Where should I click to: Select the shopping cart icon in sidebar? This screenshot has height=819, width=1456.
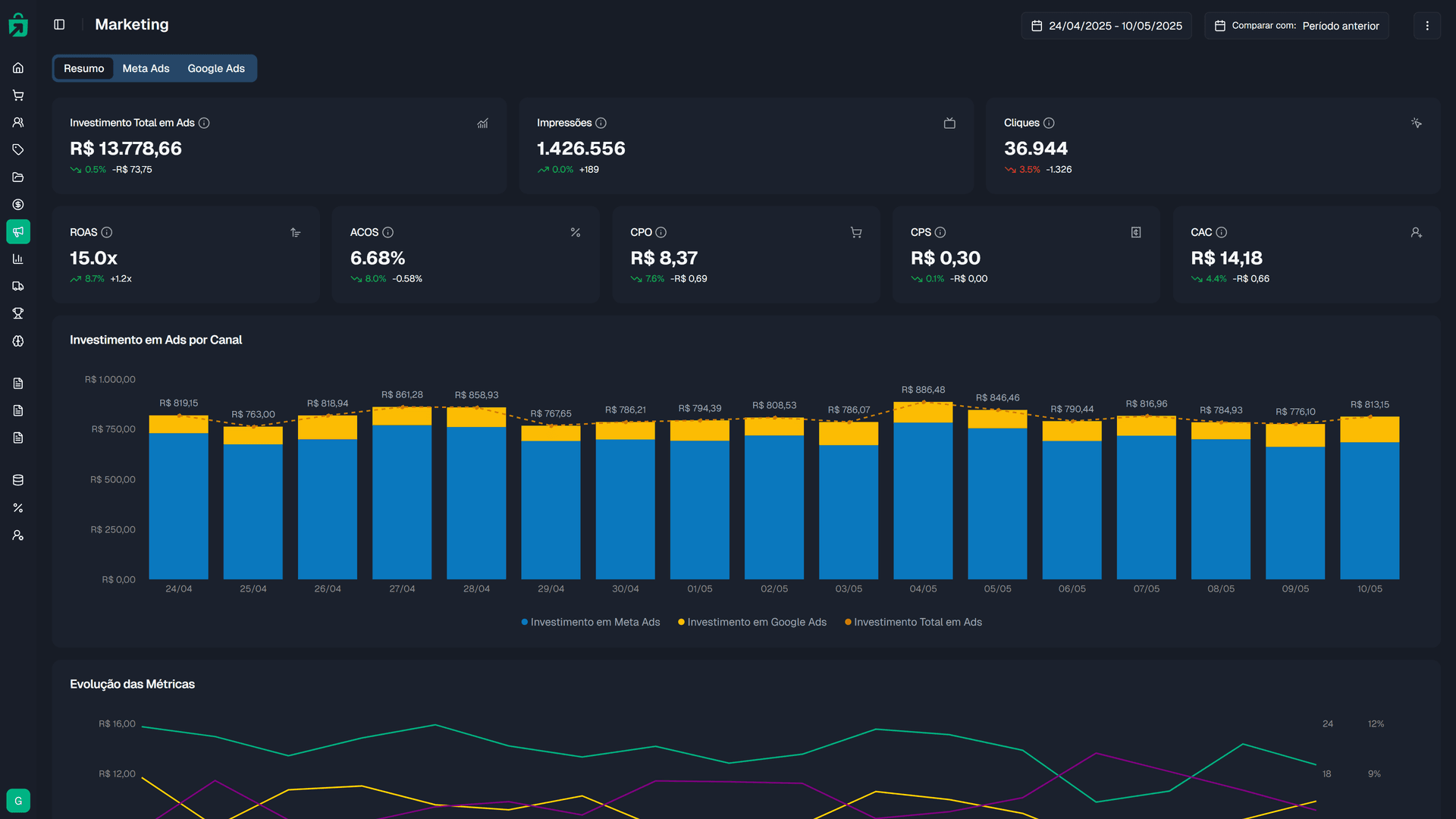tap(18, 95)
